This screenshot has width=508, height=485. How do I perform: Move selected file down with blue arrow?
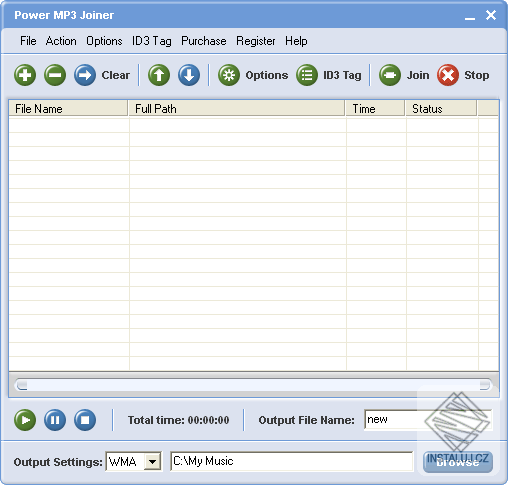coord(189,75)
